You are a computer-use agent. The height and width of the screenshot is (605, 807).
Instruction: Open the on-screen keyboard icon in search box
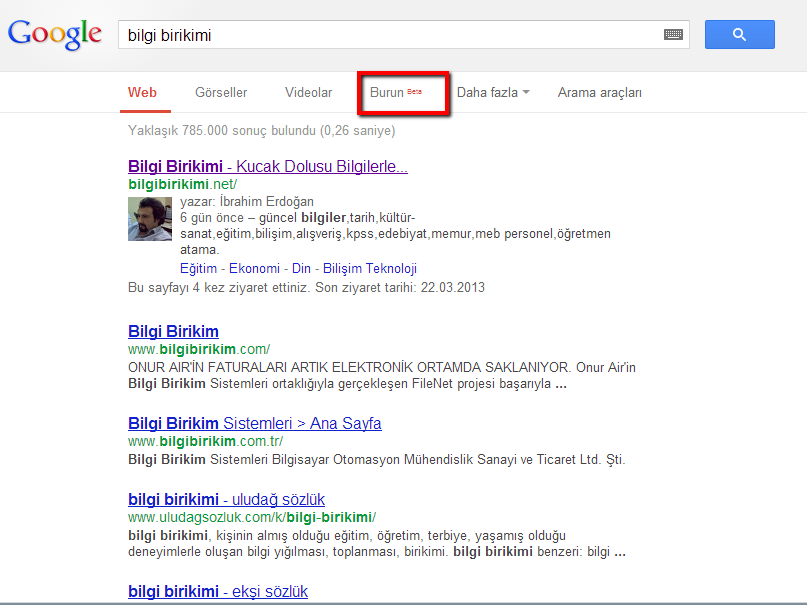[x=673, y=34]
